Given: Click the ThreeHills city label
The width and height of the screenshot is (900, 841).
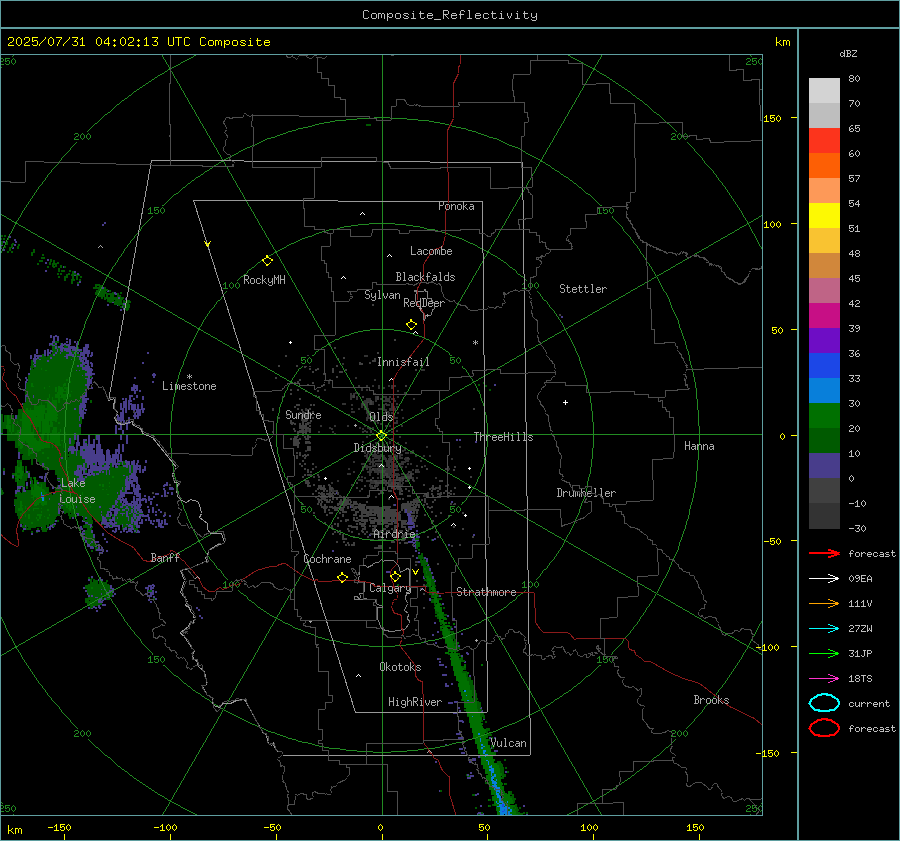Looking at the screenshot, I should (503, 437).
